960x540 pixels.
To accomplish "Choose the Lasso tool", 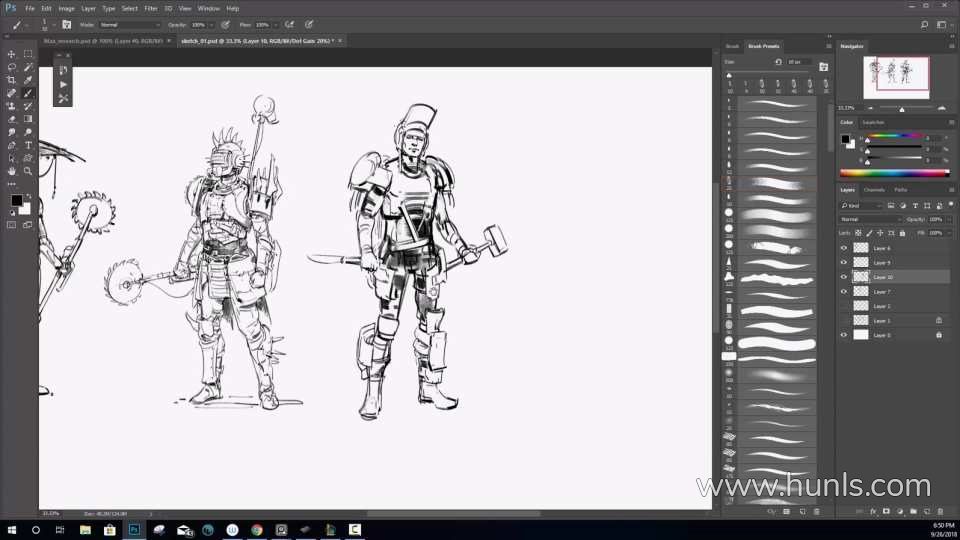I will [x=12, y=67].
